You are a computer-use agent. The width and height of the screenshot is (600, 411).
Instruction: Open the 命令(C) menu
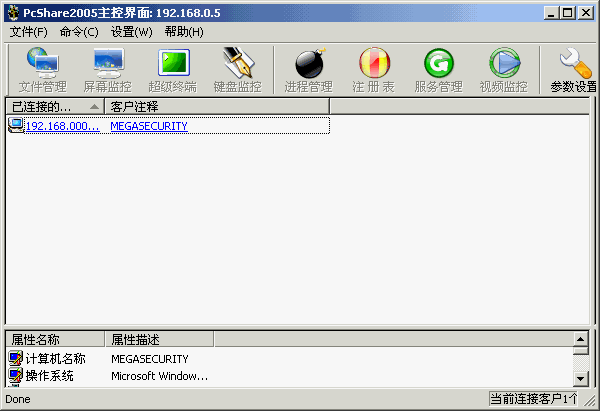pos(80,32)
